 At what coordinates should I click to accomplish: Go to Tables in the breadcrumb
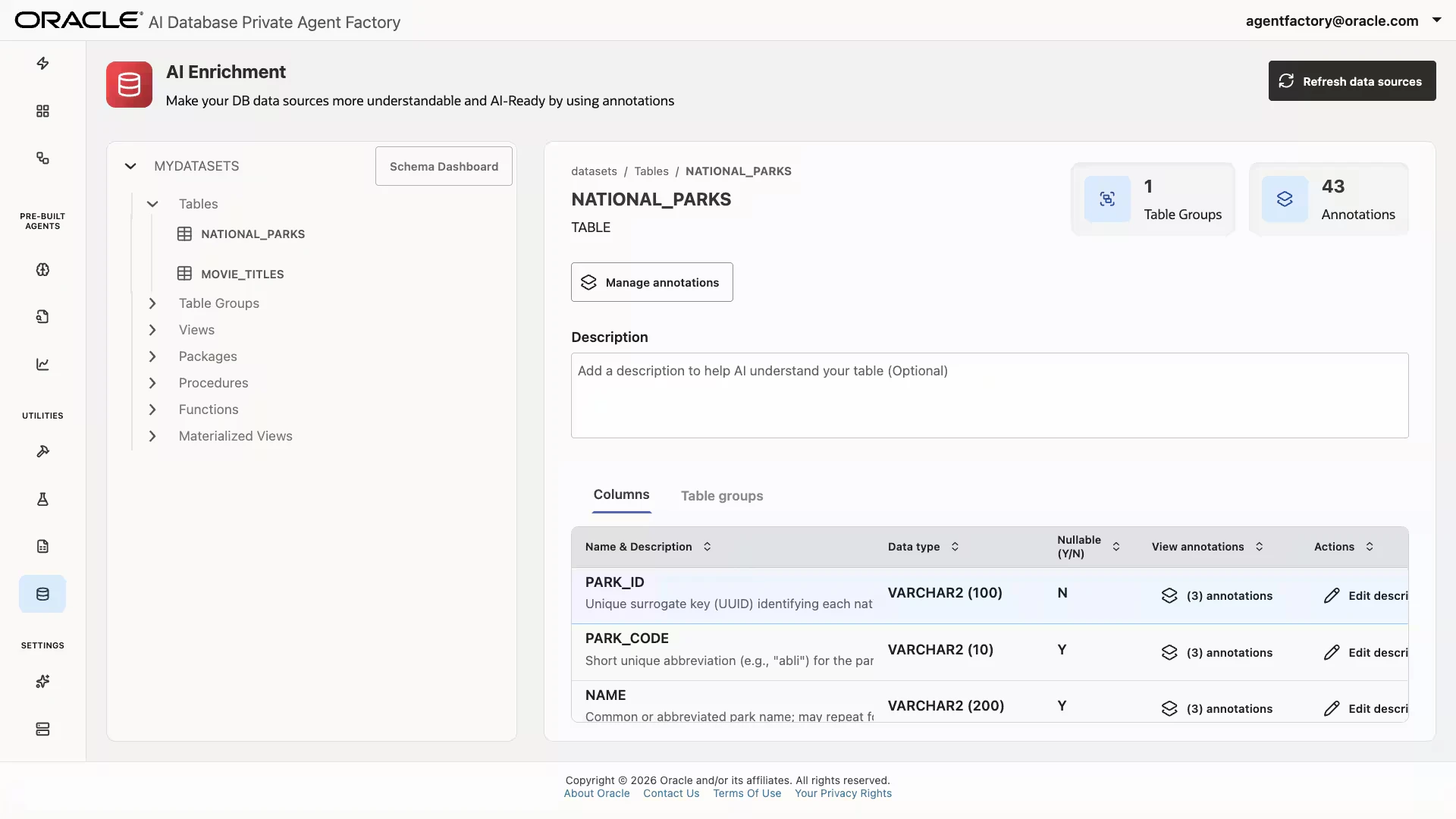coord(651,171)
